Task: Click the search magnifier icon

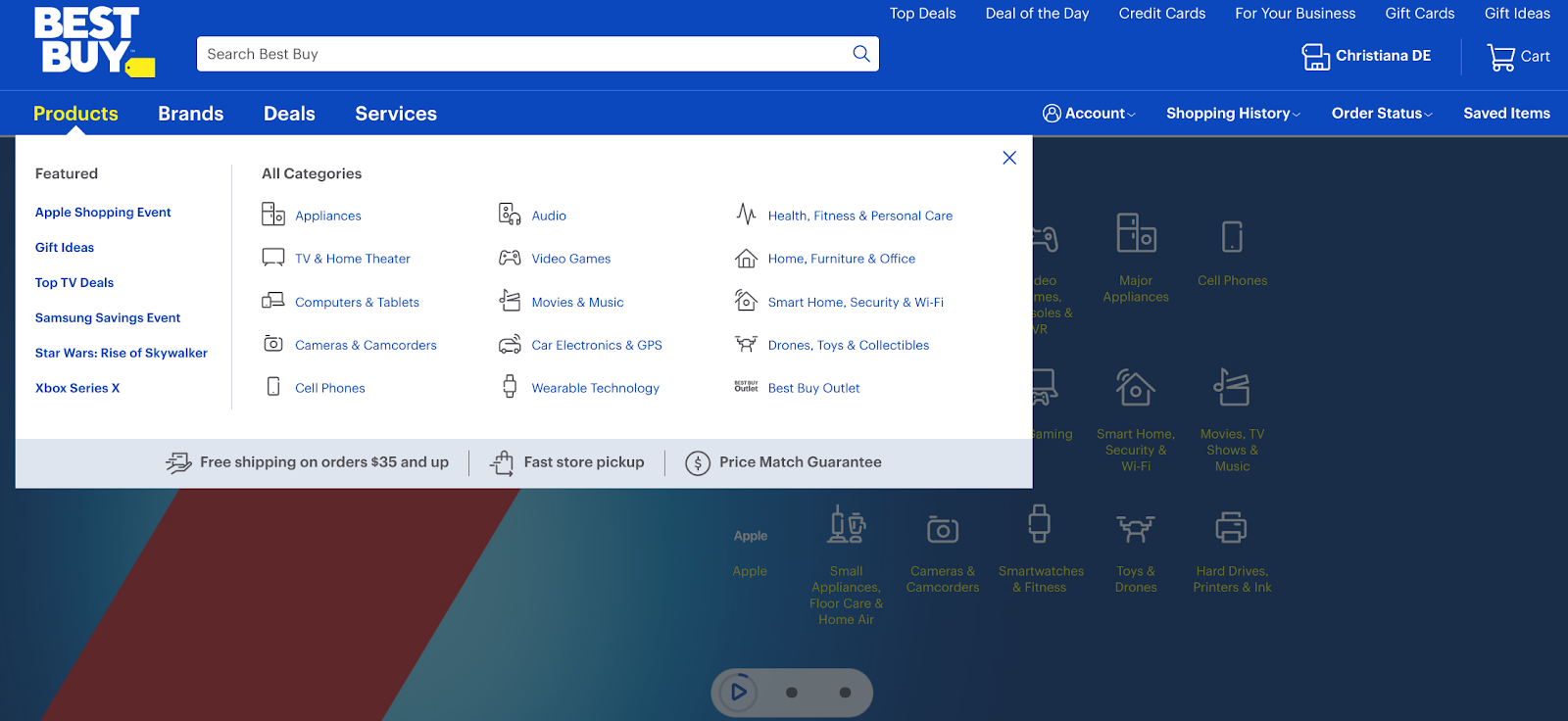Action: [x=861, y=54]
